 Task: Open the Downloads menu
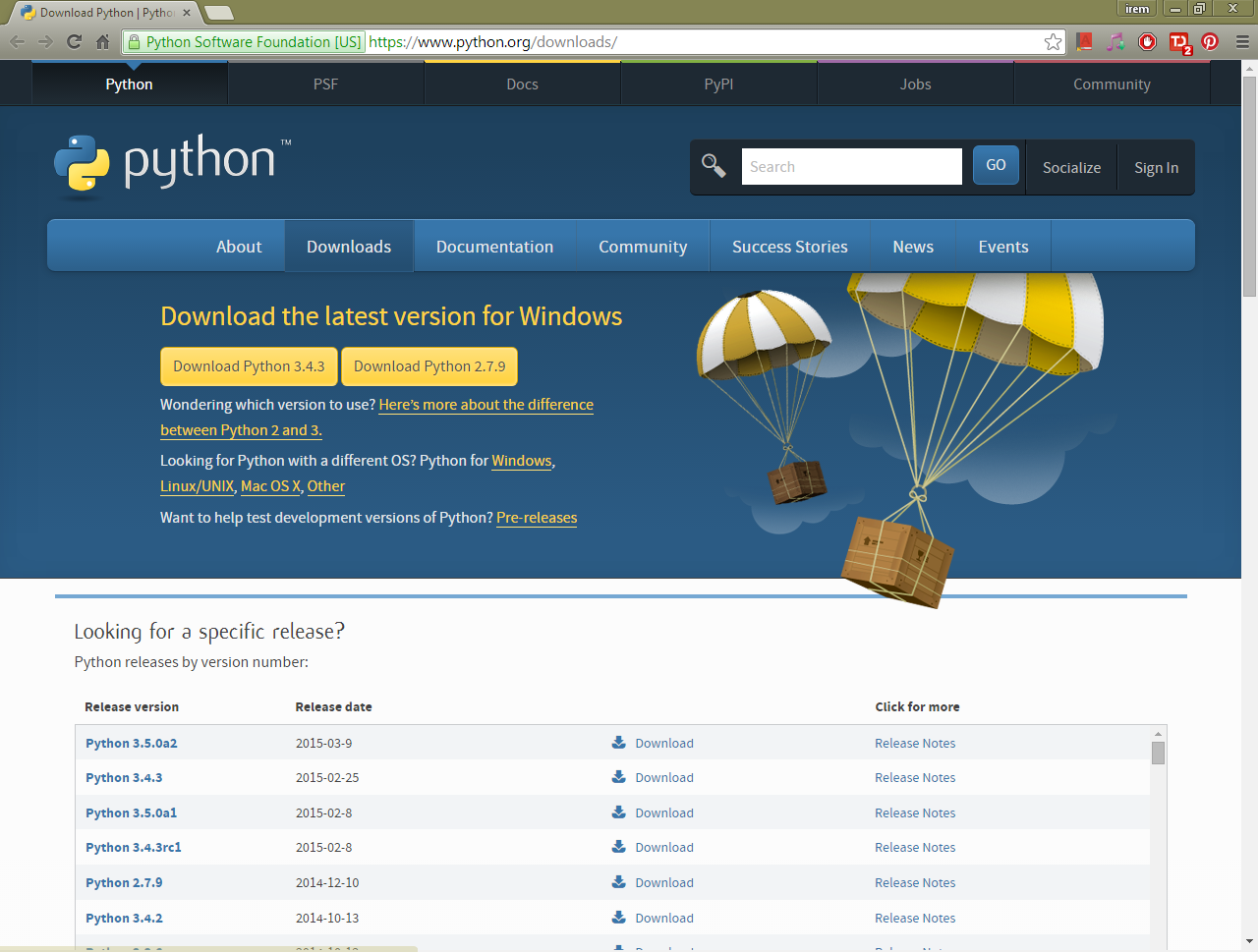point(349,247)
